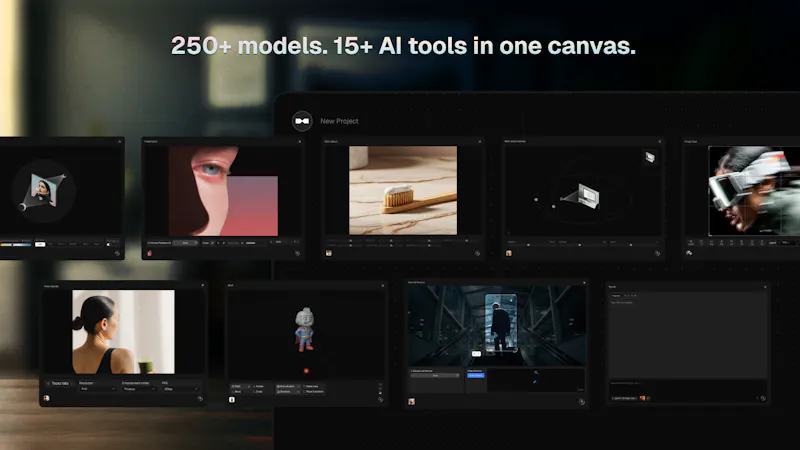This screenshot has width=800, height=450.
Task: Click the corridor video preview
Action: (x=496, y=326)
